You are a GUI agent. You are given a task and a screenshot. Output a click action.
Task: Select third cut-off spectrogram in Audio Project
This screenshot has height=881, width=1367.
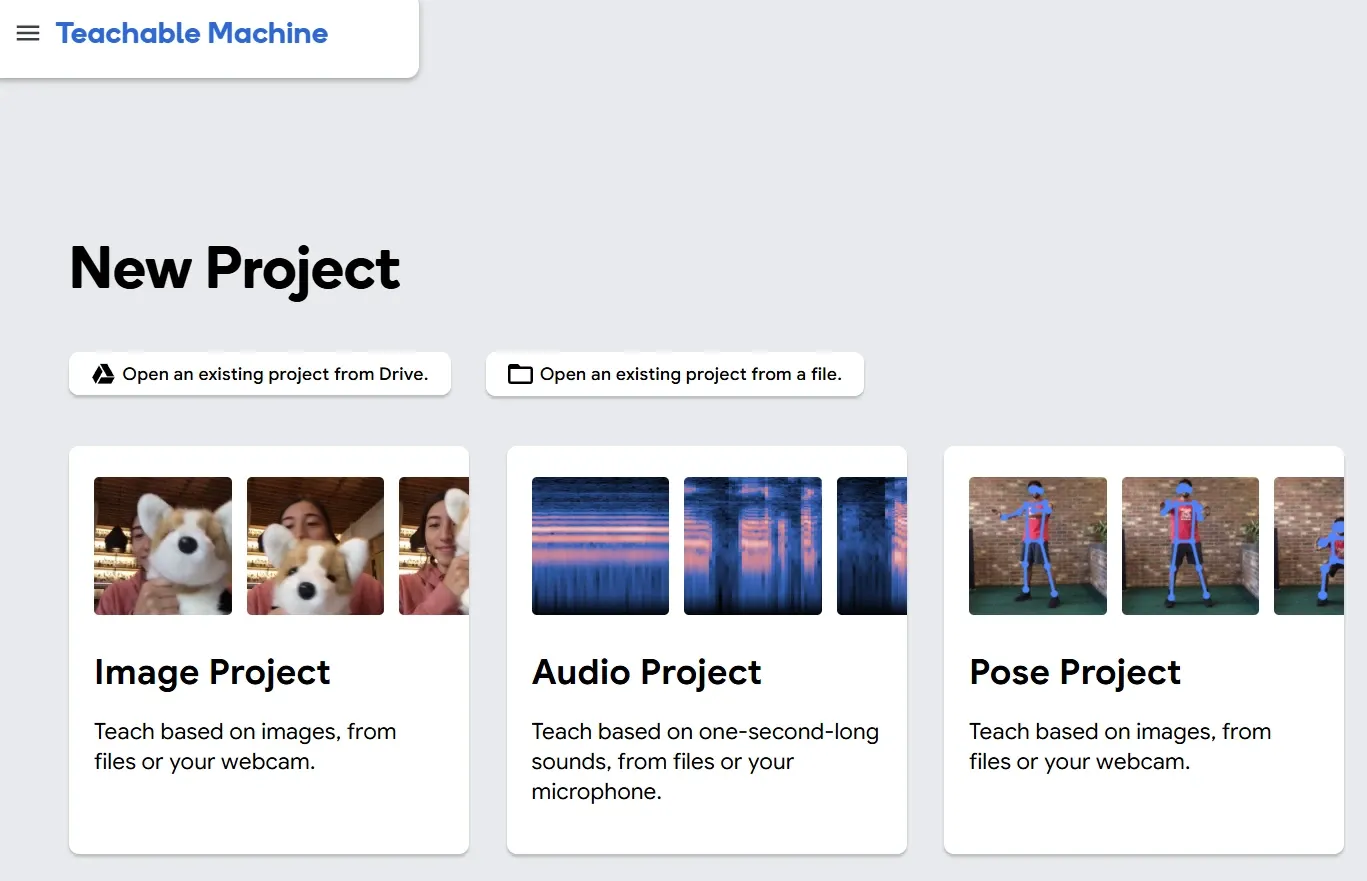coord(872,546)
